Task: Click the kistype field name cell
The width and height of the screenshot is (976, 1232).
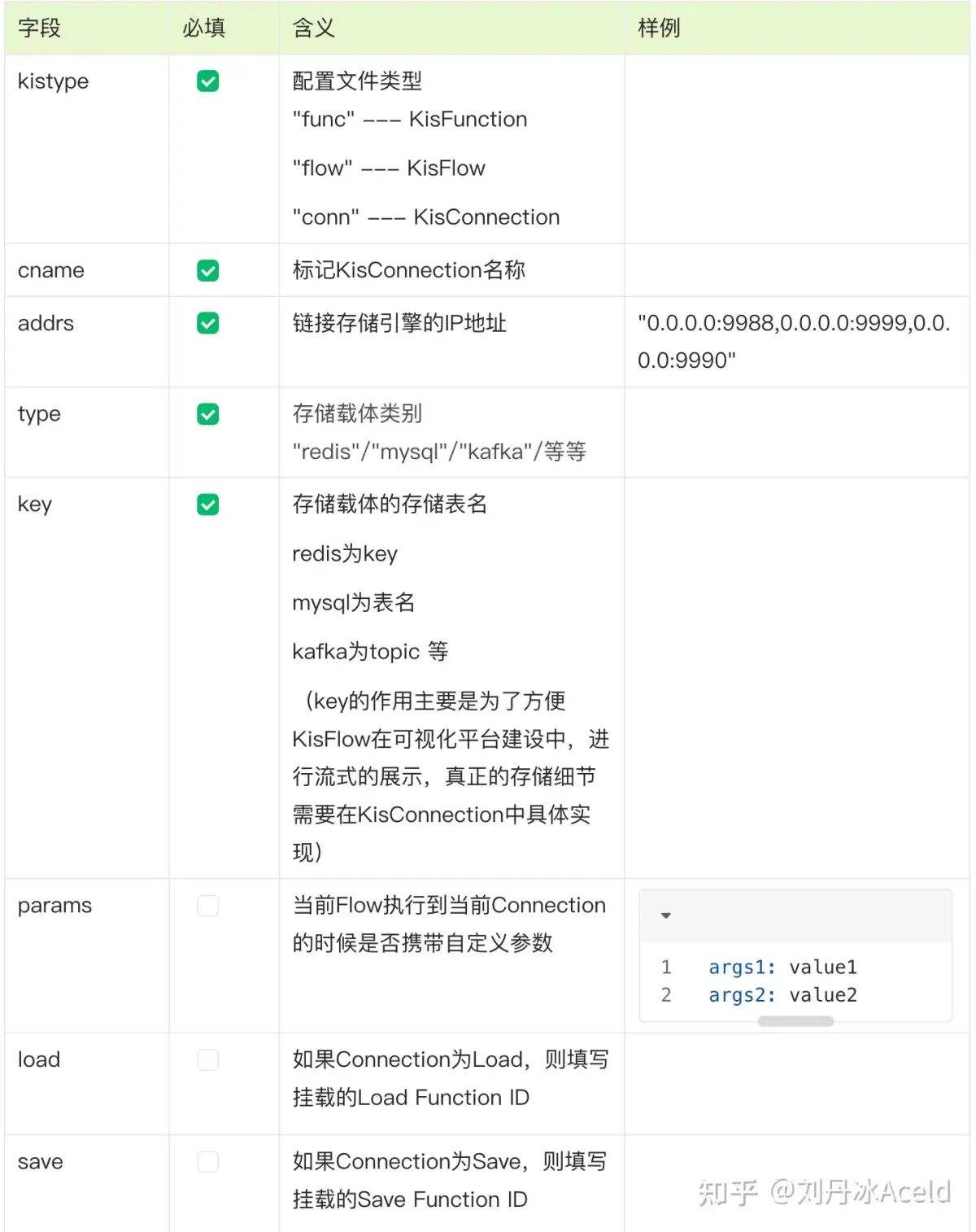Action: click(x=54, y=81)
